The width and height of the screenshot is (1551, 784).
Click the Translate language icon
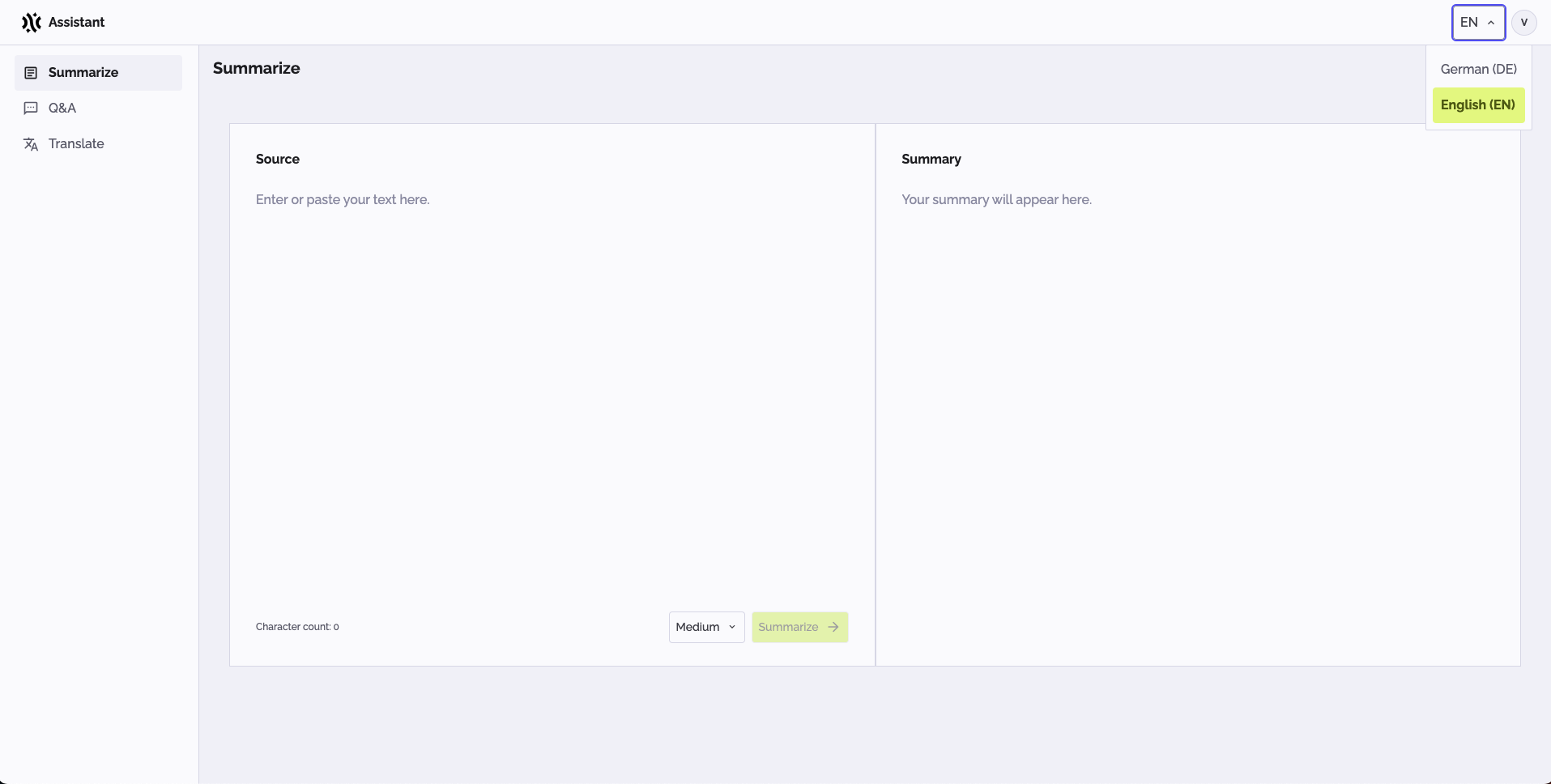pos(31,144)
